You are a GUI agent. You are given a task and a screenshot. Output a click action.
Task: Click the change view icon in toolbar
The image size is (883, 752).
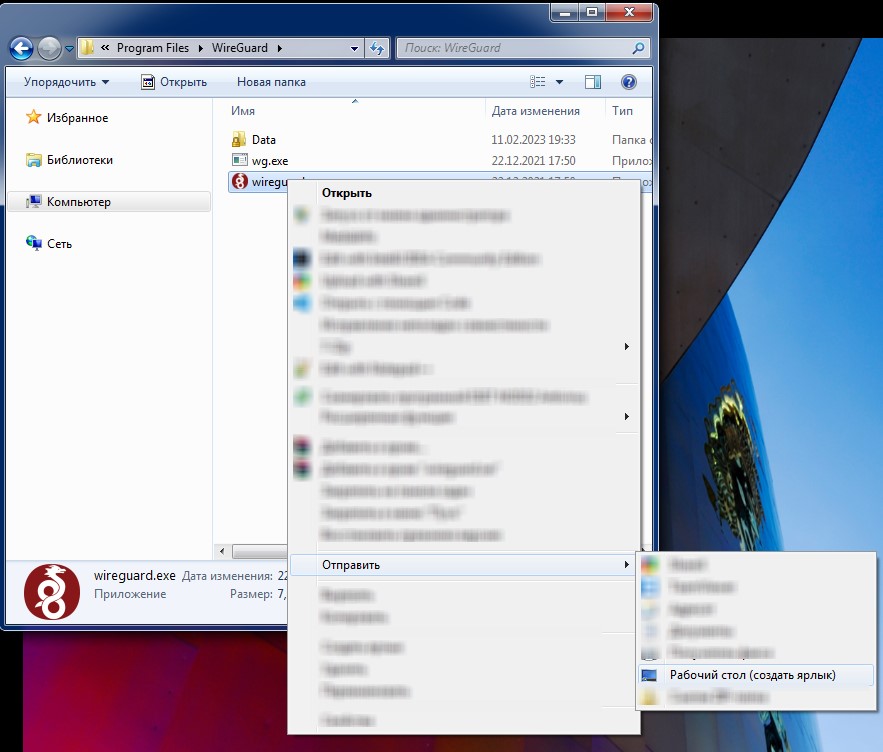click(x=538, y=82)
